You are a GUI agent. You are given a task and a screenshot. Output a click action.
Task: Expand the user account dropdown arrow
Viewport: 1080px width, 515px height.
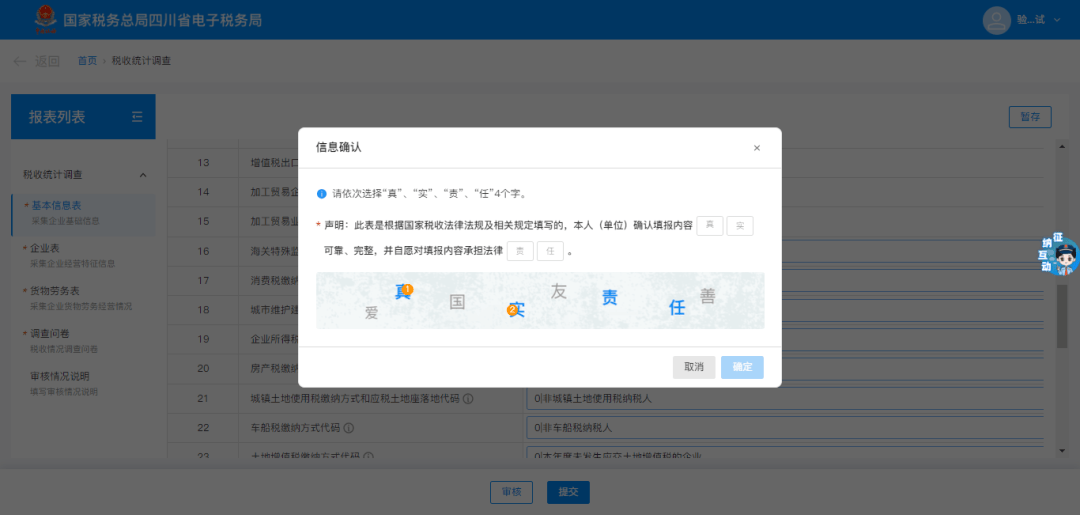(x=1057, y=20)
